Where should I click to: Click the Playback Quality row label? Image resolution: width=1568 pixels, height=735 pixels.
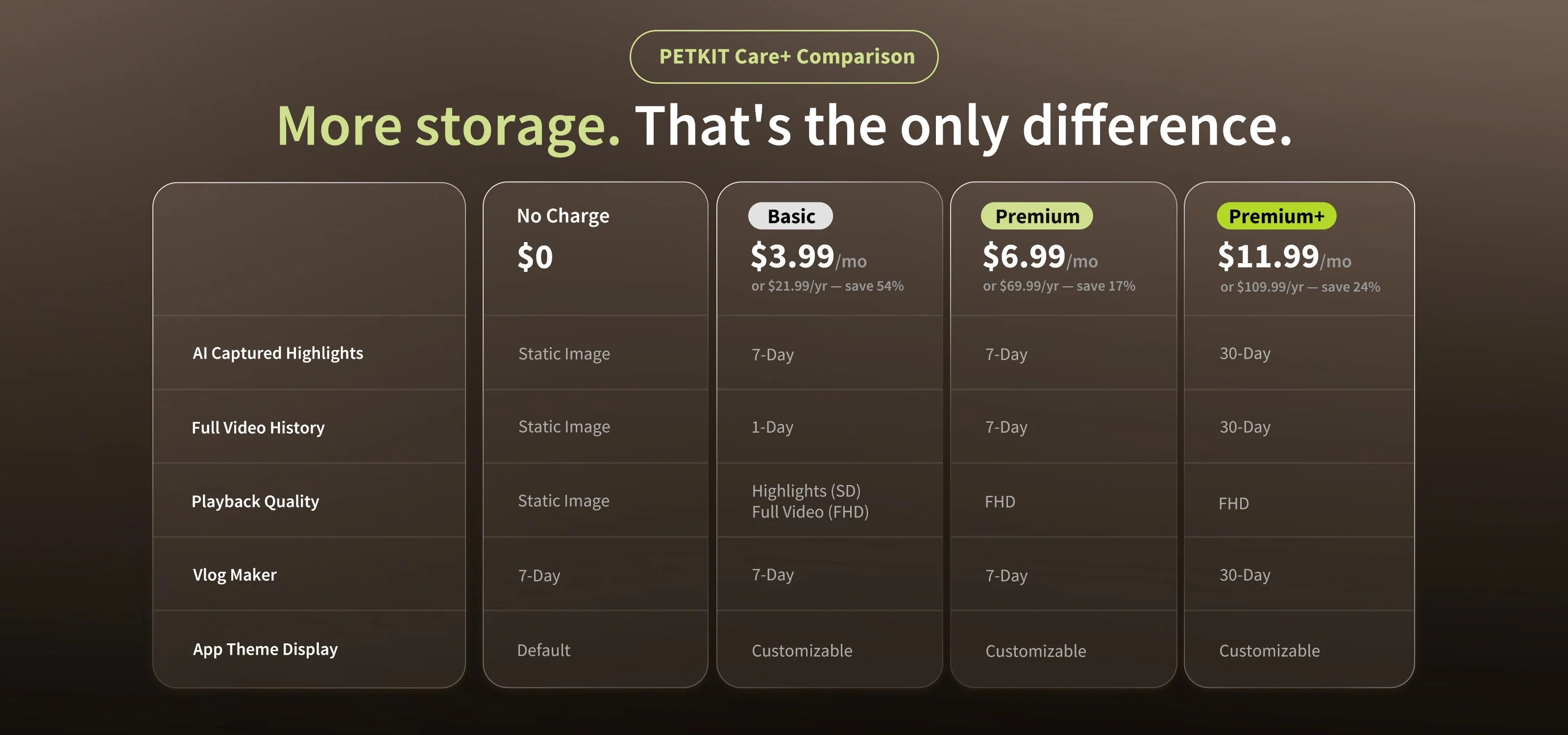pyautogui.click(x=255, y=501)
